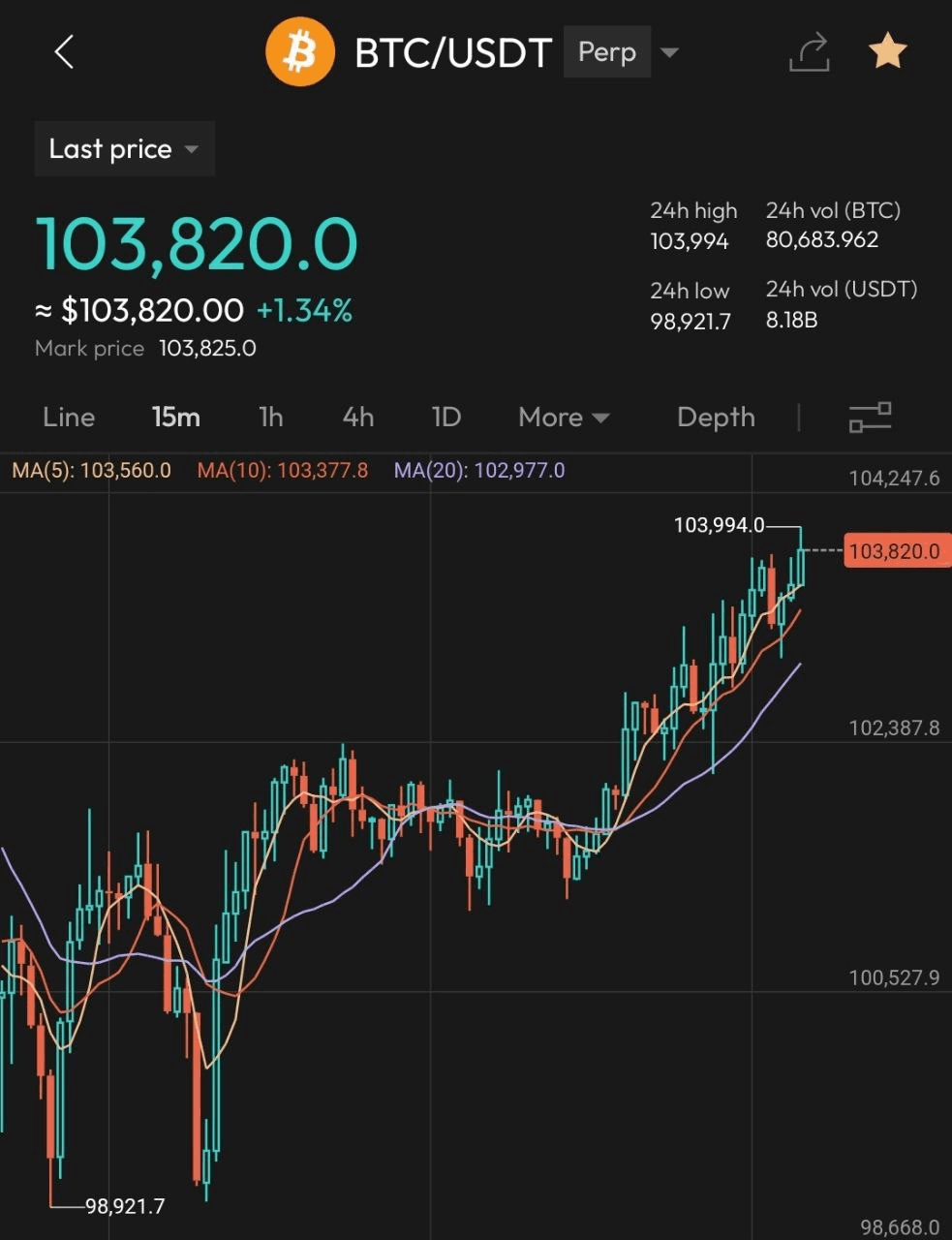This screenshot has width=952, height=1240.
Task: Open the Last price dropdown
Action: 124,148
